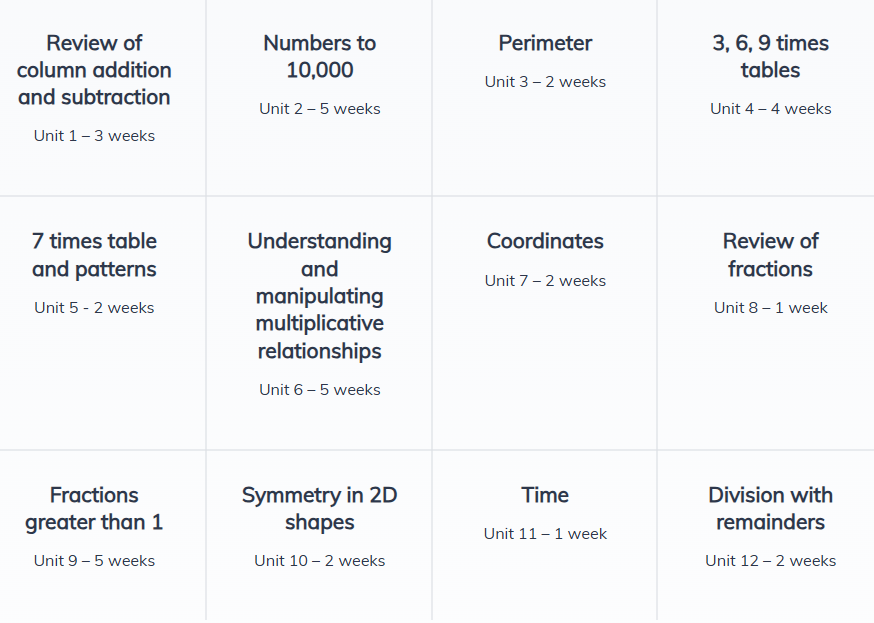The width and height of the screenshot is (874, 623).
Task: Open the Review of column addition and subtraction unit
Action: pyautogui.click(x=94, y=70)
